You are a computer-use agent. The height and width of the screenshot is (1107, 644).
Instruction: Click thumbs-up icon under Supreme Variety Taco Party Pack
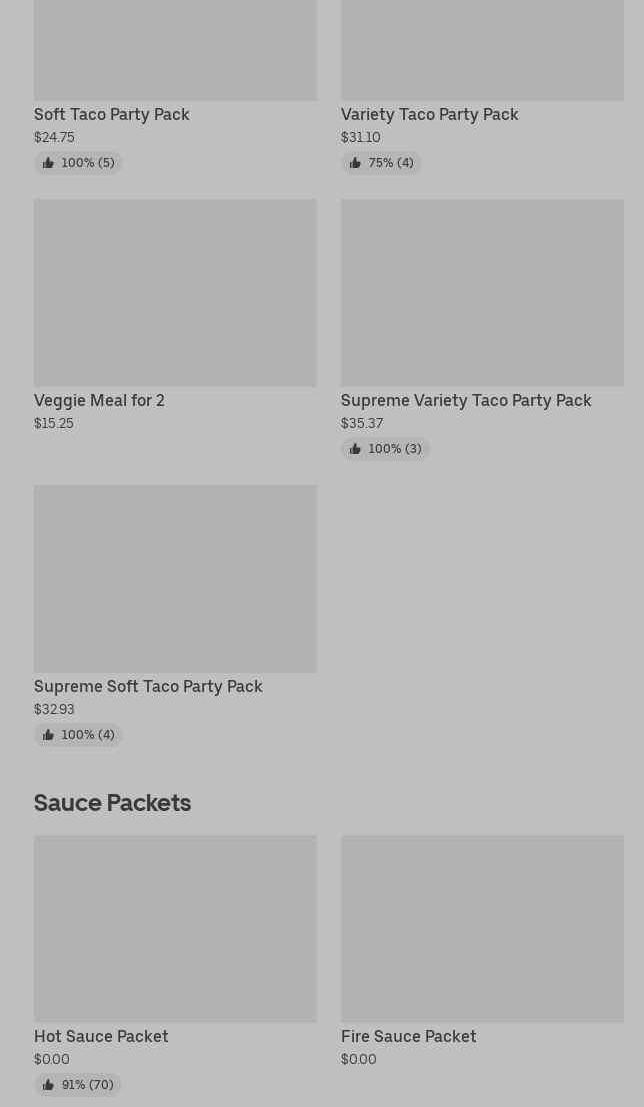[x=355, y=449]
